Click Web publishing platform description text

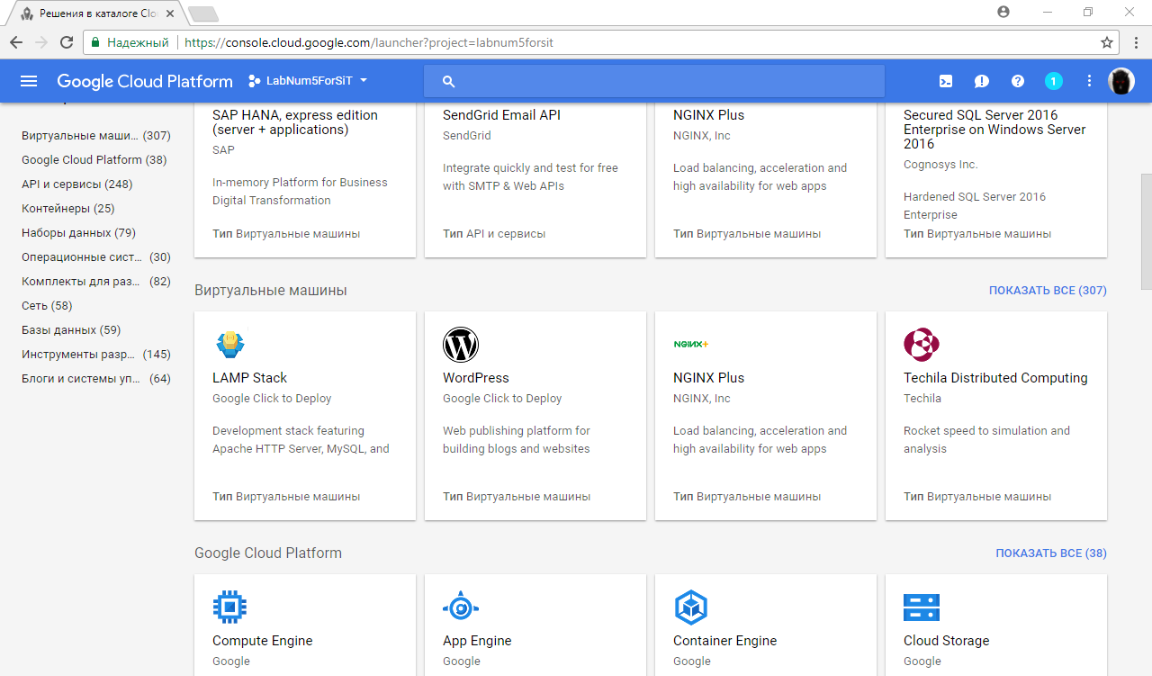pyautogui.click(x=516, y=439)
